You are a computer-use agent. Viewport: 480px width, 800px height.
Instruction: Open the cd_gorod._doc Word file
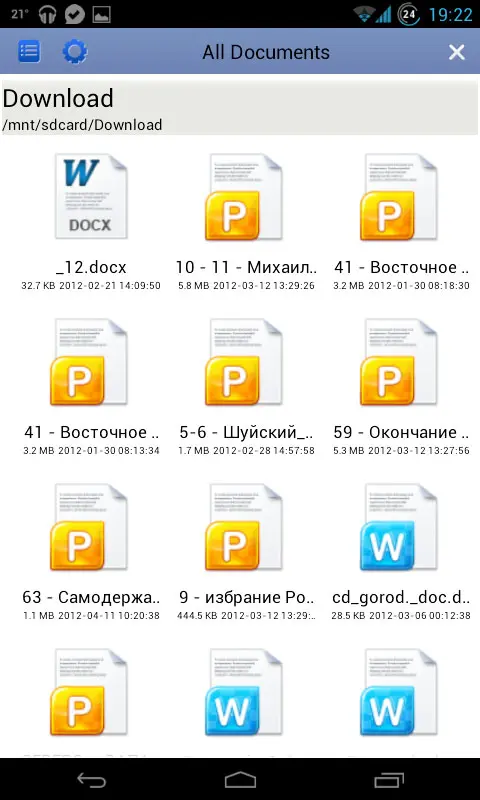pos(399,527)
